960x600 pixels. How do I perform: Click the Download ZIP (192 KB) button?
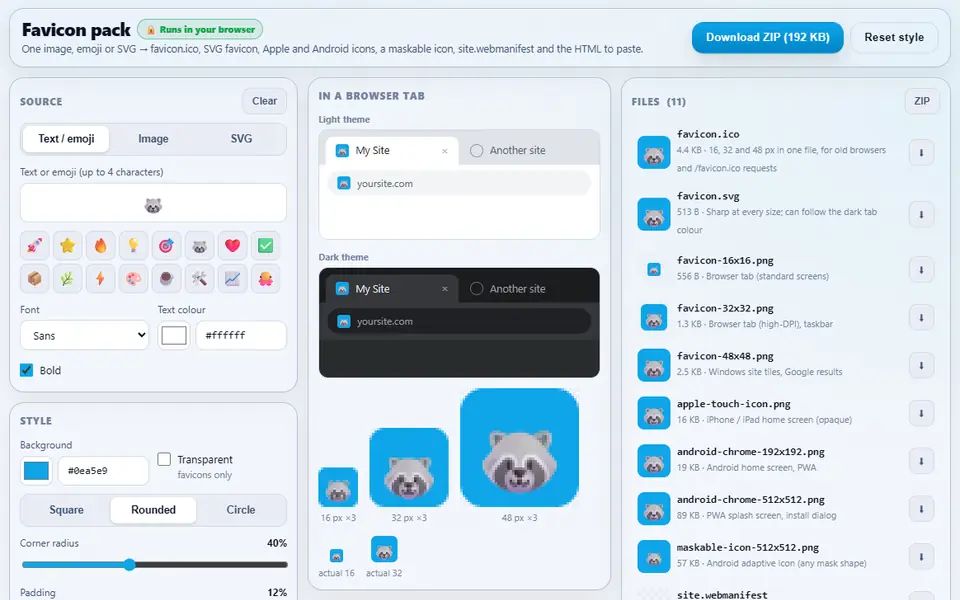pyautogui.click(x=768, y=37)
